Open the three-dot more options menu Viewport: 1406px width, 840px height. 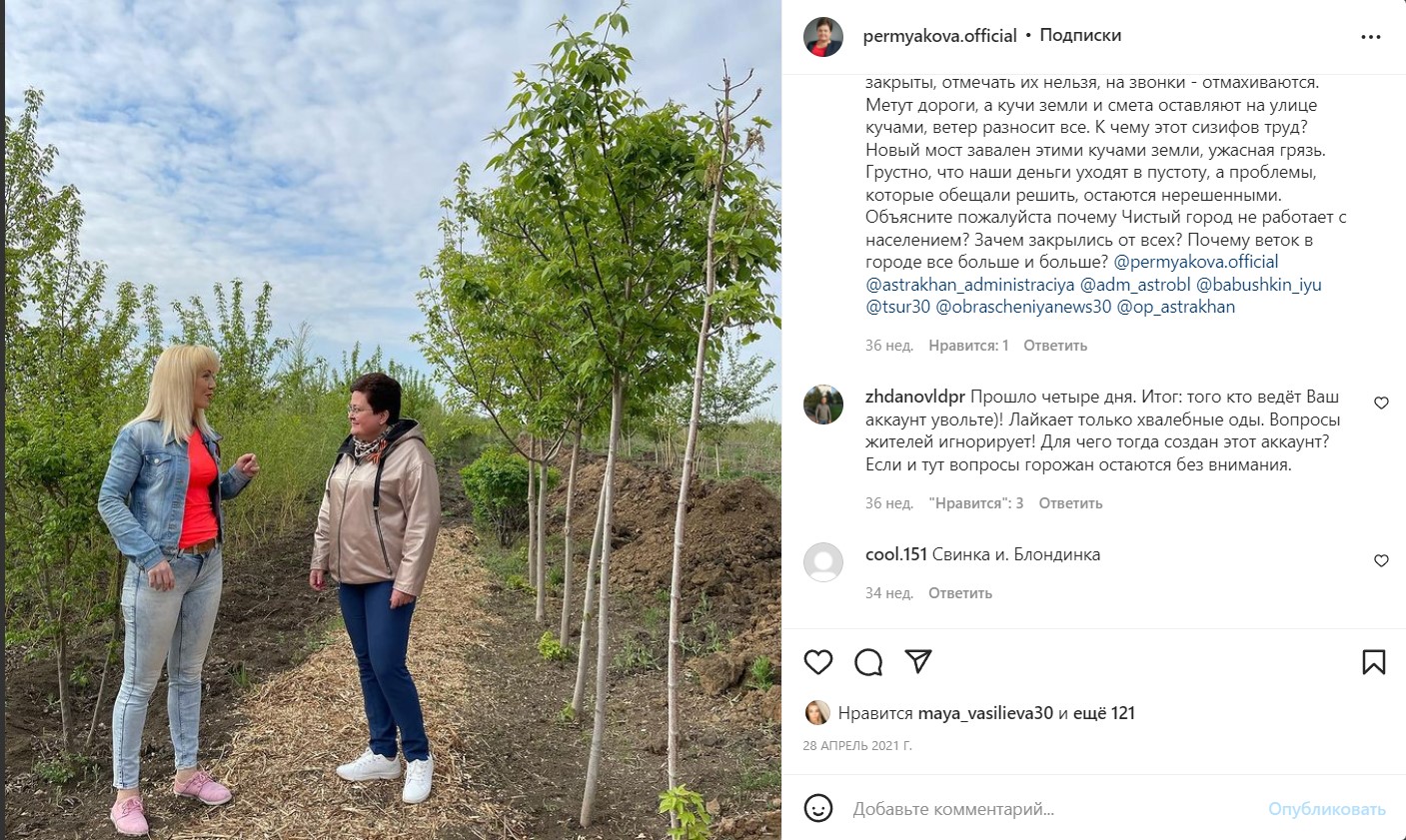[x=1371, y=37]
